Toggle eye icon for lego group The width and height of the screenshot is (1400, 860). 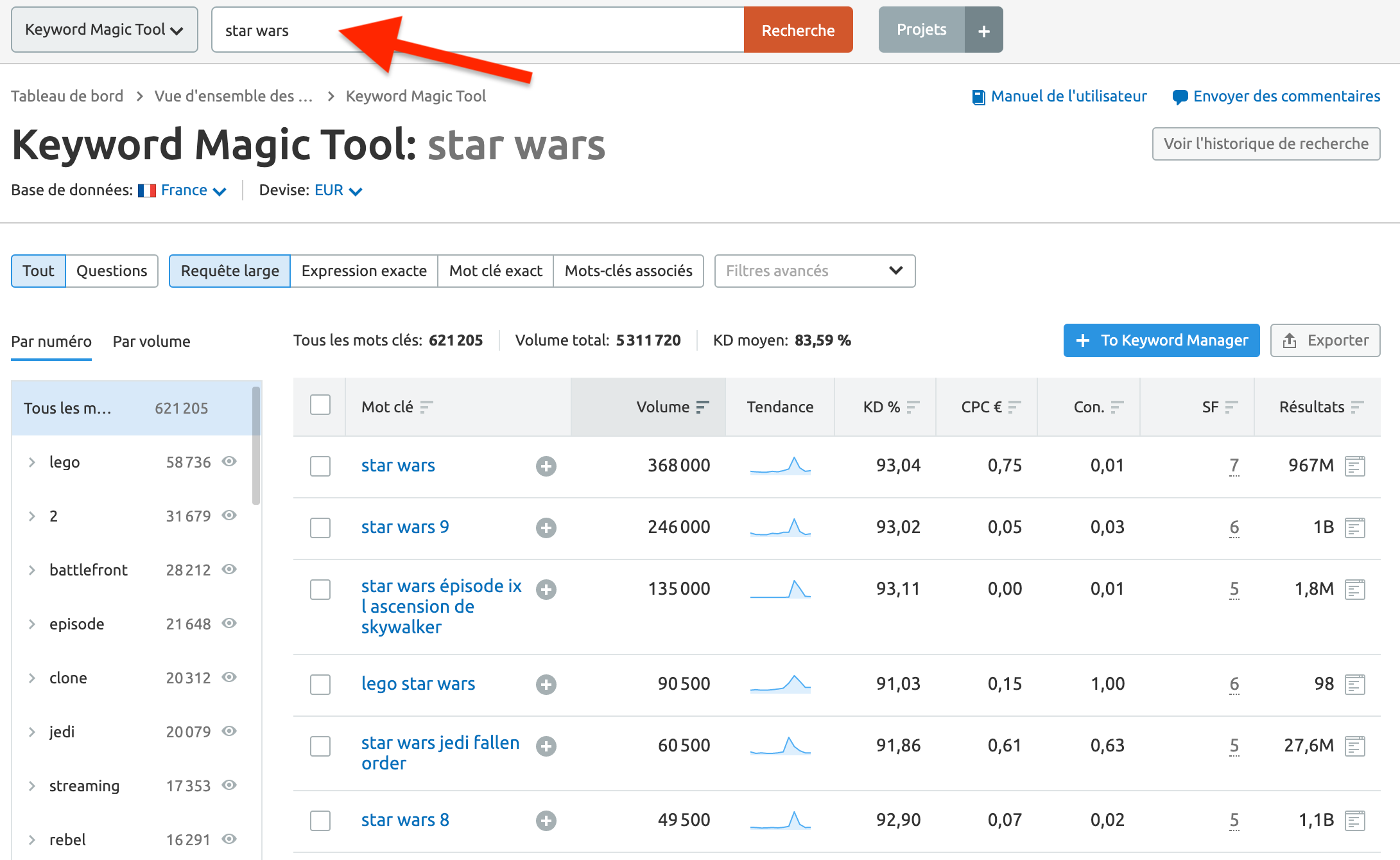pos(229,462)
